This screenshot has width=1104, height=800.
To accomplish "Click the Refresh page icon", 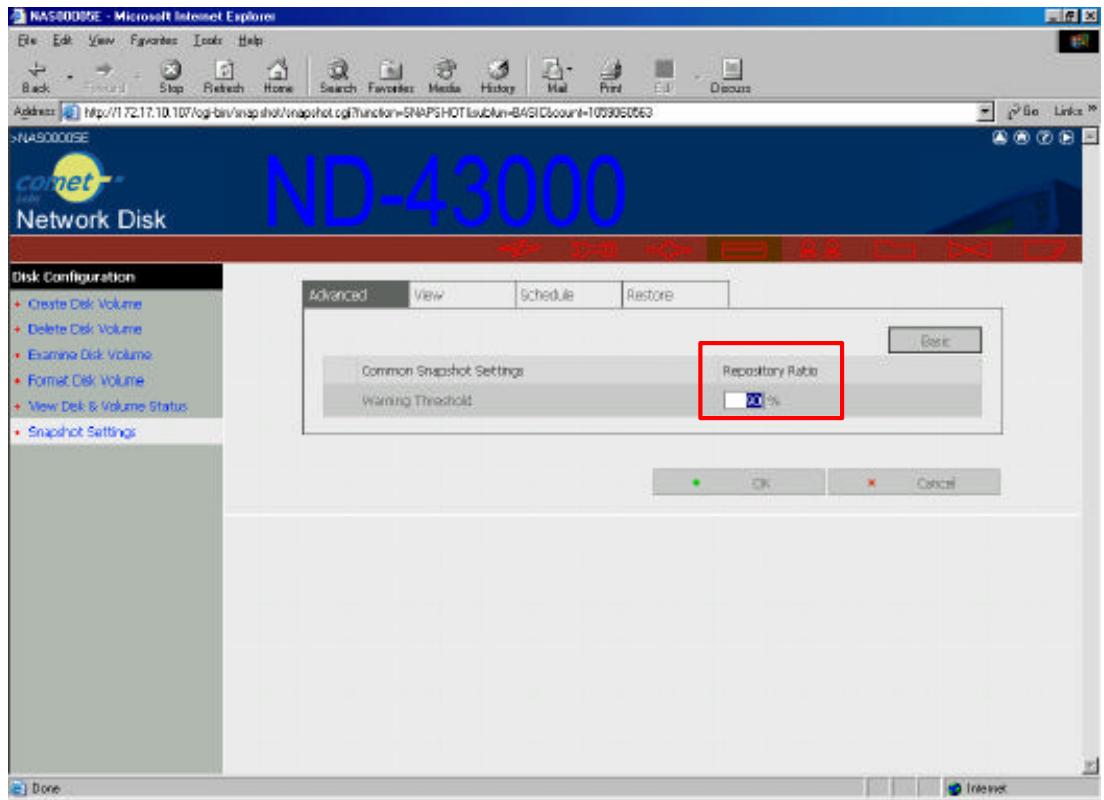I will click(224, 76).
